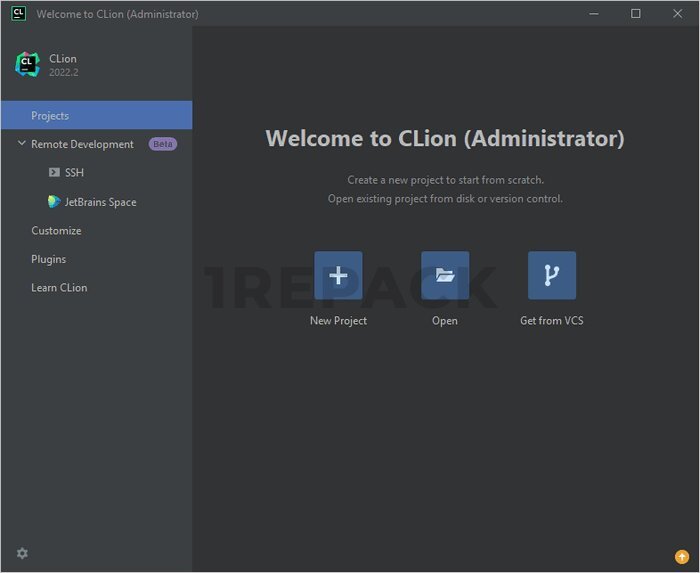Image resolution: width=700 pixels, height=573 pixels.
Task: Click the Get from VCS text label
Action: tap(552, 321)
